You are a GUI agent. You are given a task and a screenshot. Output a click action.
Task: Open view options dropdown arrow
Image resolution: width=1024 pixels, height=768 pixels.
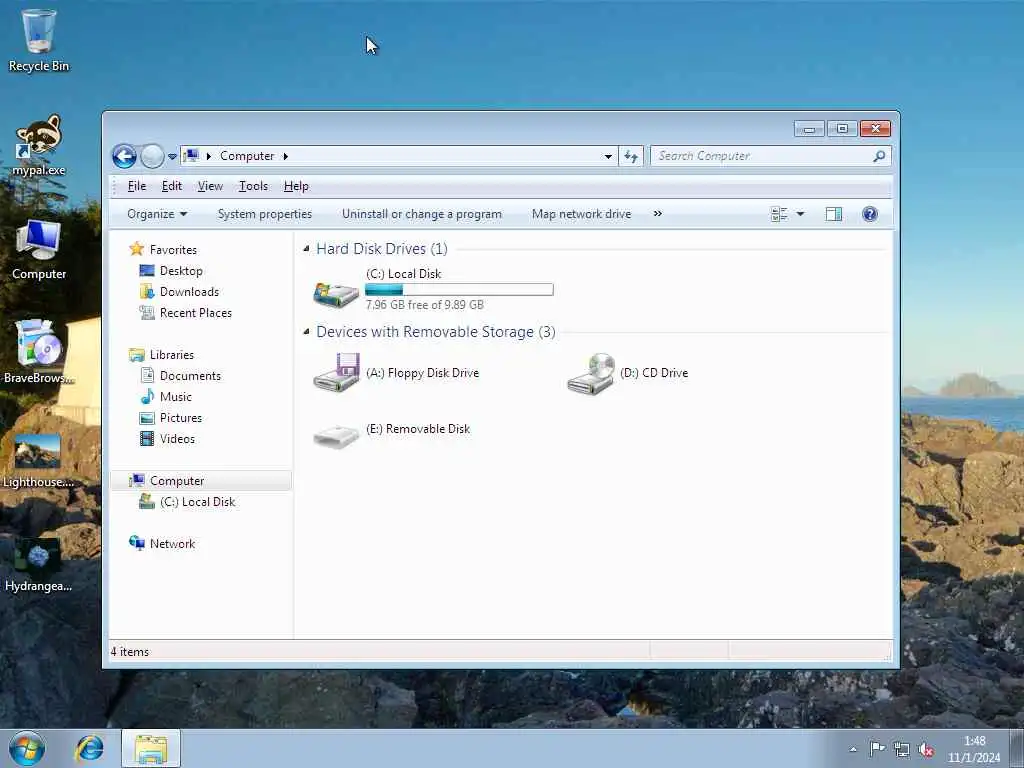801,214
